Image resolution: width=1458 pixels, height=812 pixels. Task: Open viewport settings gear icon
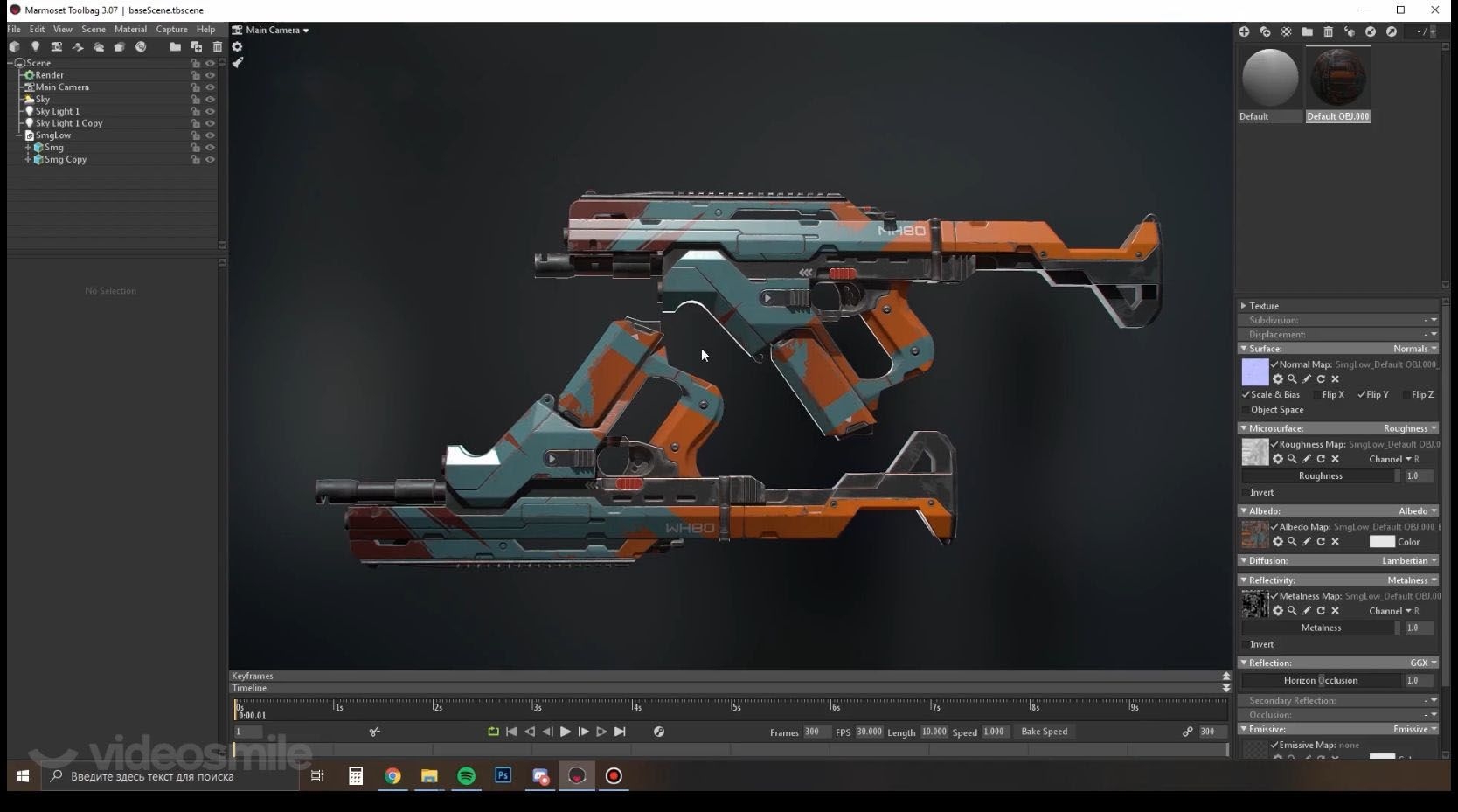pos(237,46)
